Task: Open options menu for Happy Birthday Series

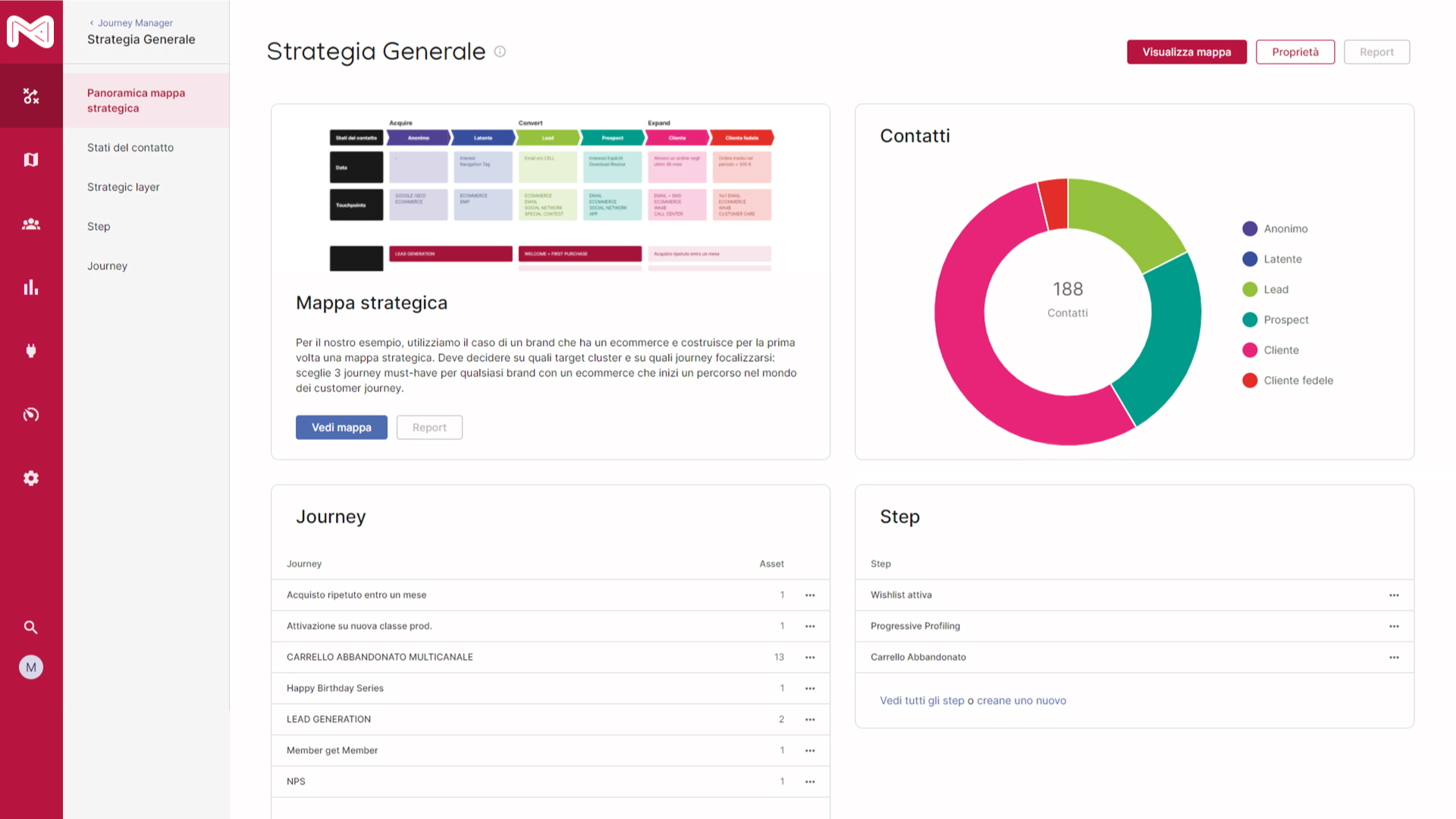Action: coord(809,688)
